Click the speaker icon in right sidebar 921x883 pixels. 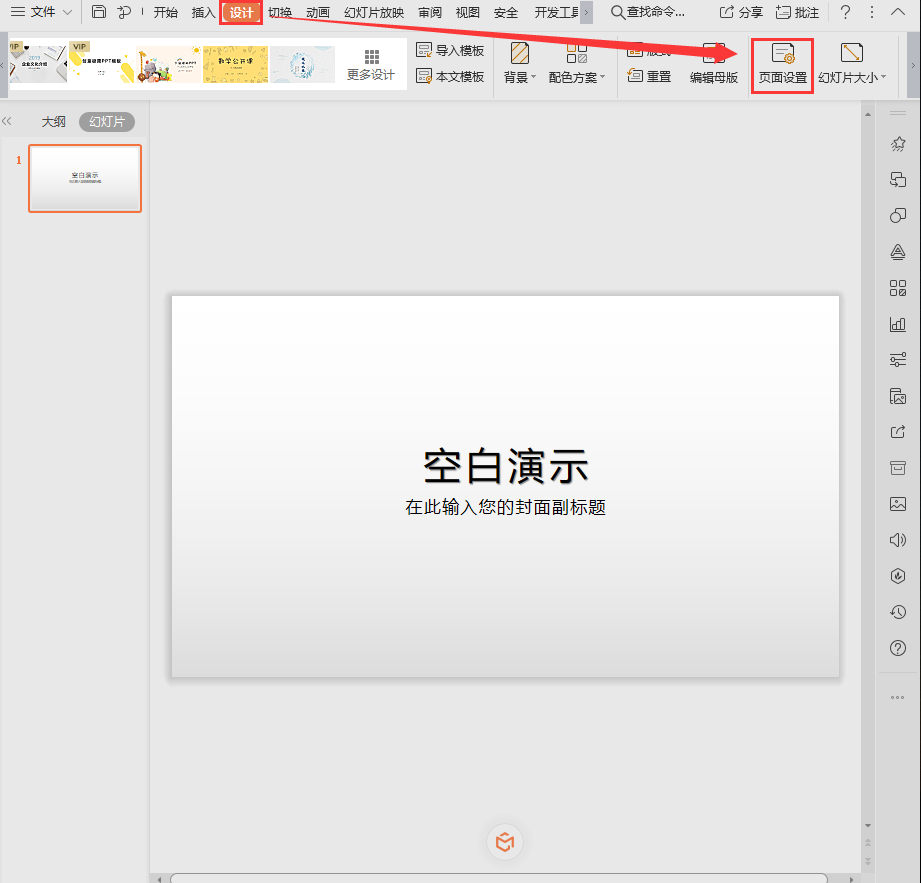[x=897, y=540]
